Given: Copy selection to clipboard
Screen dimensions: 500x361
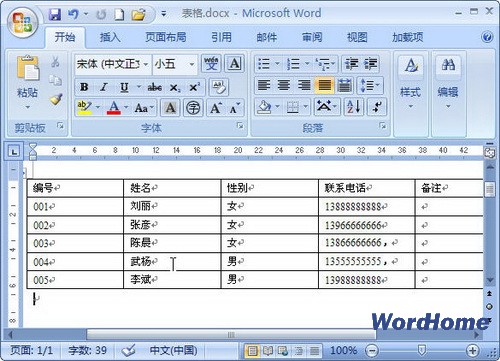Looking at the screenshot, I should tap(55, 80).
